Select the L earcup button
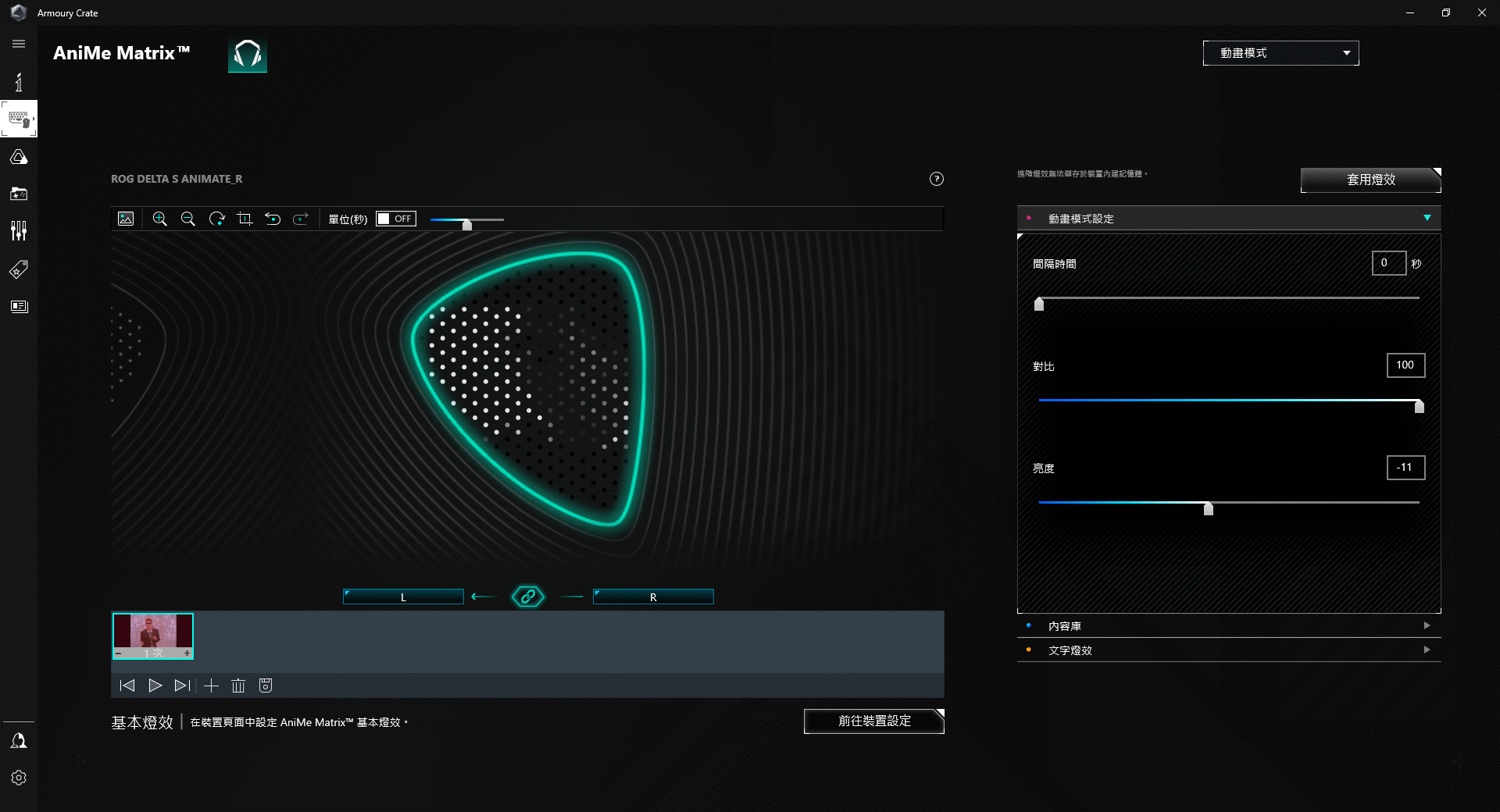This screenshot has height=812, width=1500. click(403, 597)
